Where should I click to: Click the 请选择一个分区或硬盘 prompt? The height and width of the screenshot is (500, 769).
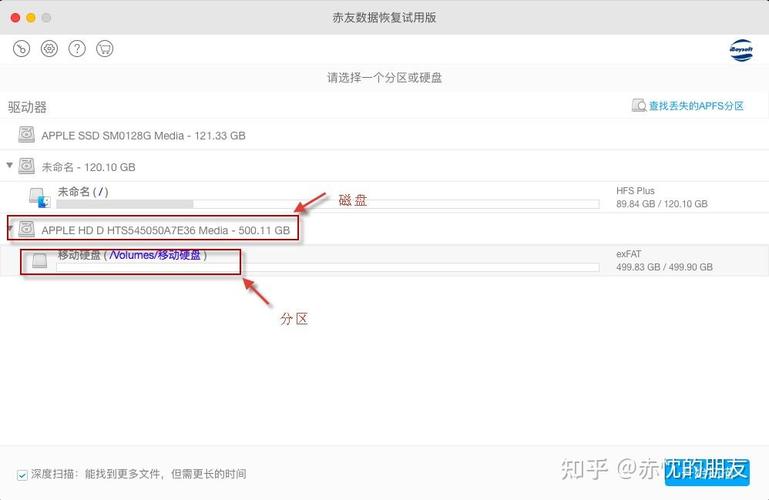click(384, 77)
